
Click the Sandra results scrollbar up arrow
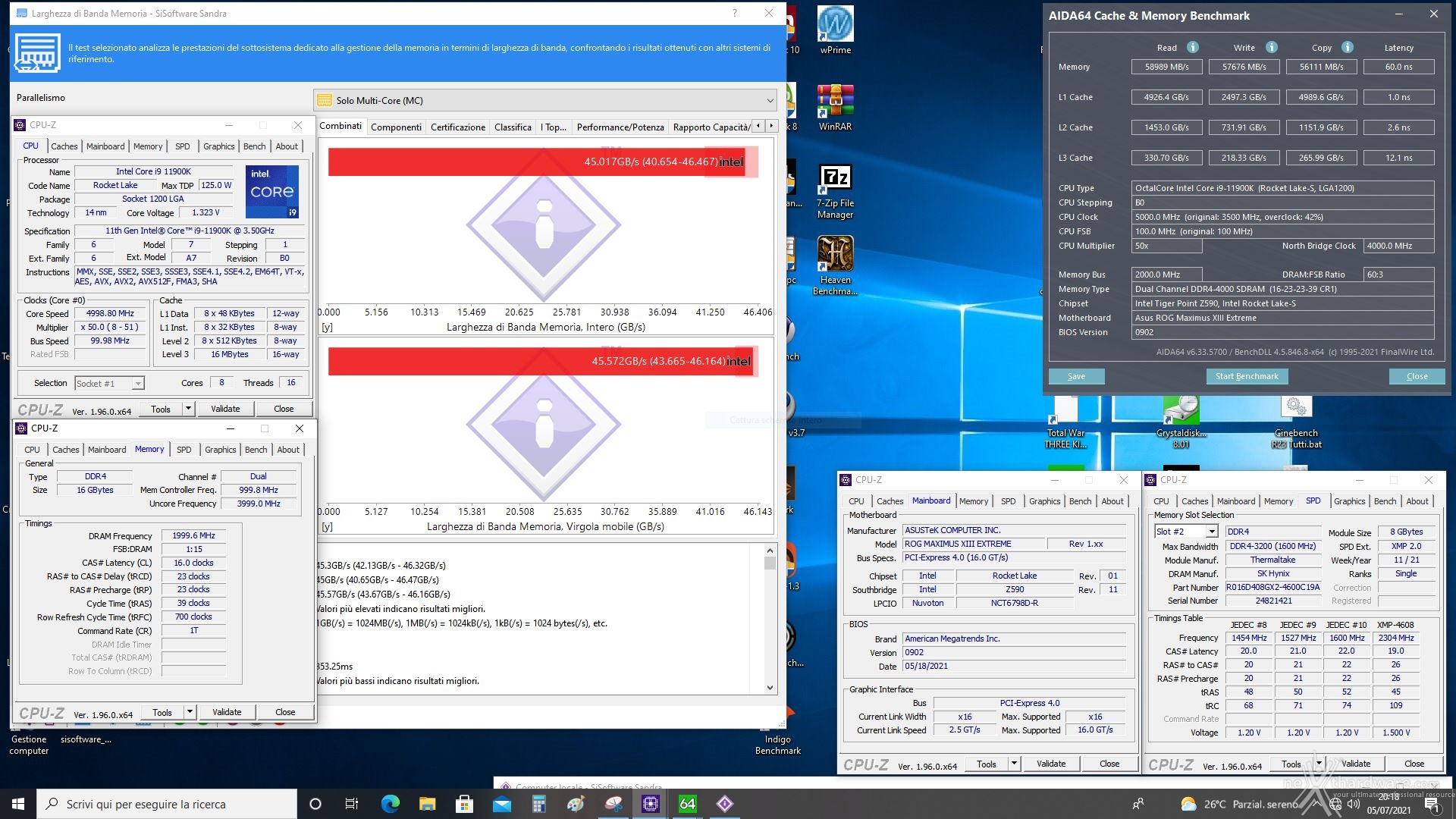point(770,551)
